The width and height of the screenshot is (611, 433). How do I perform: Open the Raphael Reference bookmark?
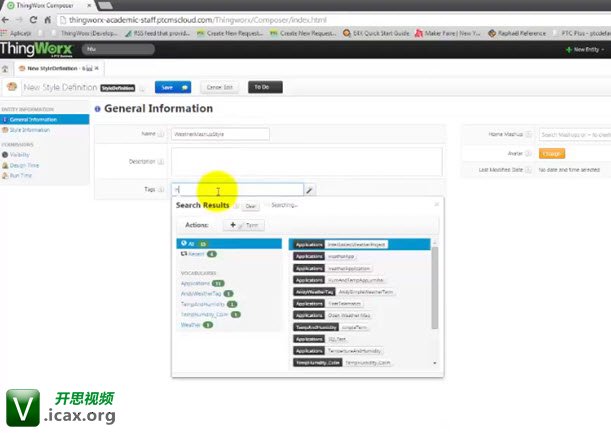click(517, 34)
